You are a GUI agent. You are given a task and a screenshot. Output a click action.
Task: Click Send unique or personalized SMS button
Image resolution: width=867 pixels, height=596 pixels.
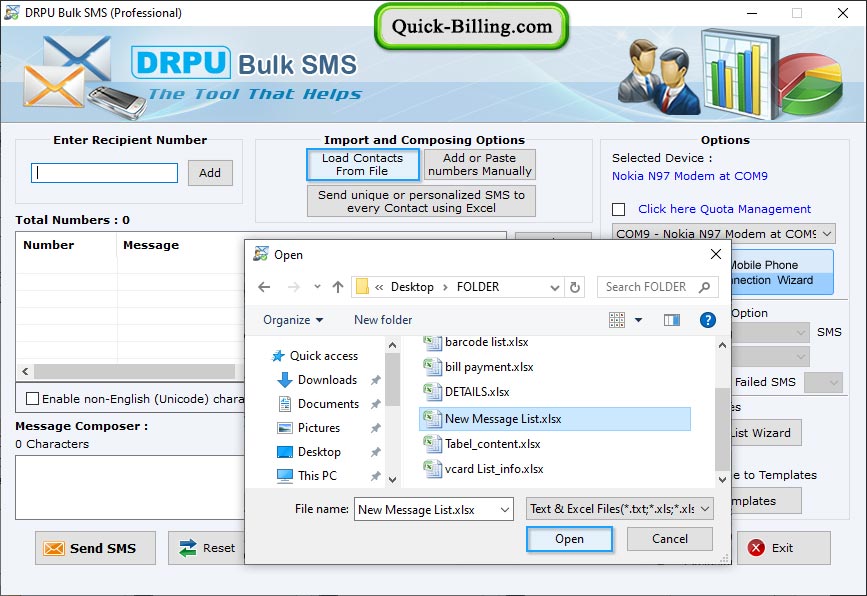(421, 201)
